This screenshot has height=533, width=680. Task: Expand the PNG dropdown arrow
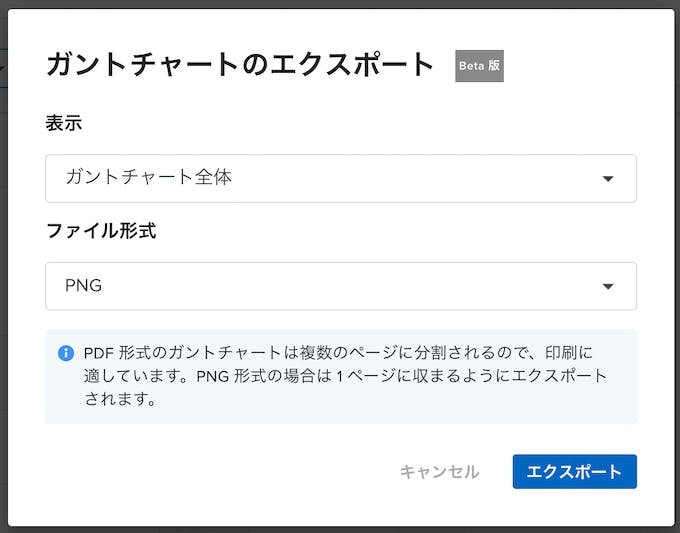tap(608, 286)
